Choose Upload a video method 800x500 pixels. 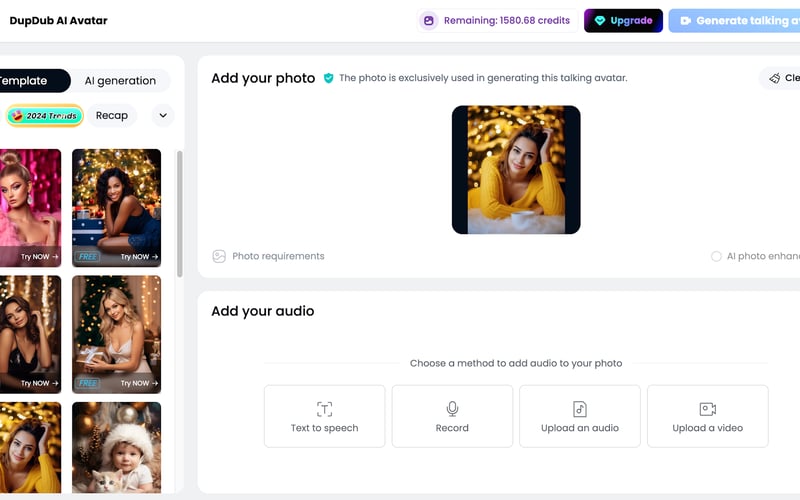[708, 416]
